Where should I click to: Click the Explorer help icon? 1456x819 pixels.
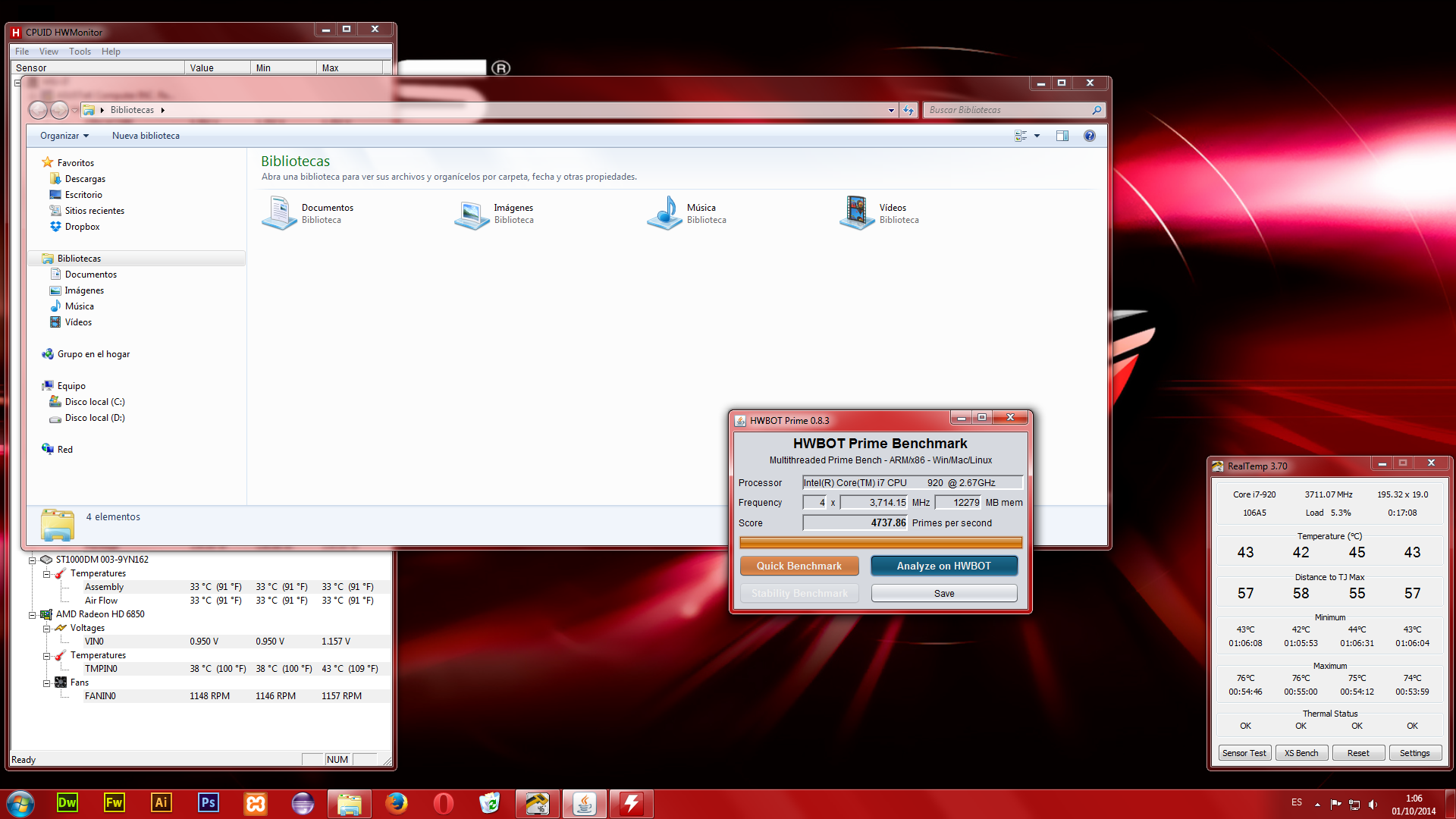click(1090, 136)
